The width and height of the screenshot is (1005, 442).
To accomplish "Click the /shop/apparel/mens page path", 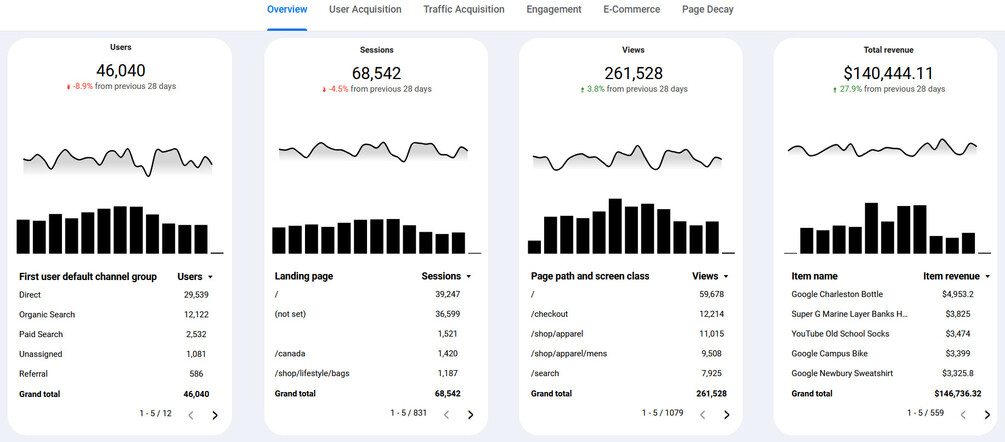I will click(x=569, y=353).
